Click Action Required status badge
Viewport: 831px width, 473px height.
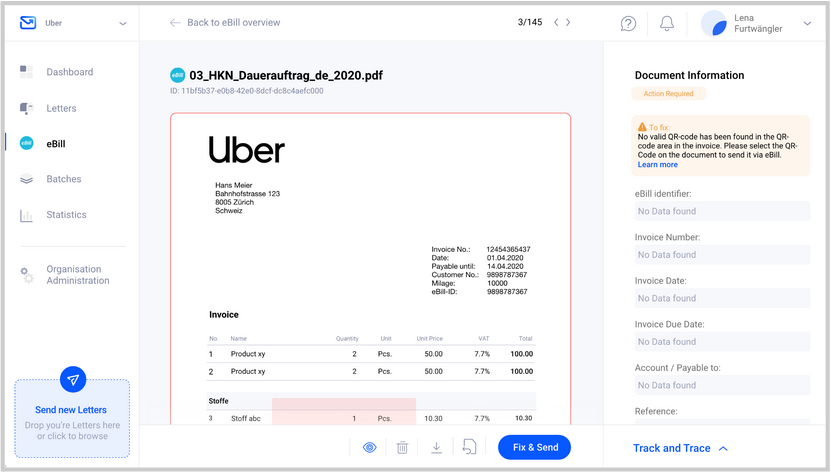pos(668,93)
